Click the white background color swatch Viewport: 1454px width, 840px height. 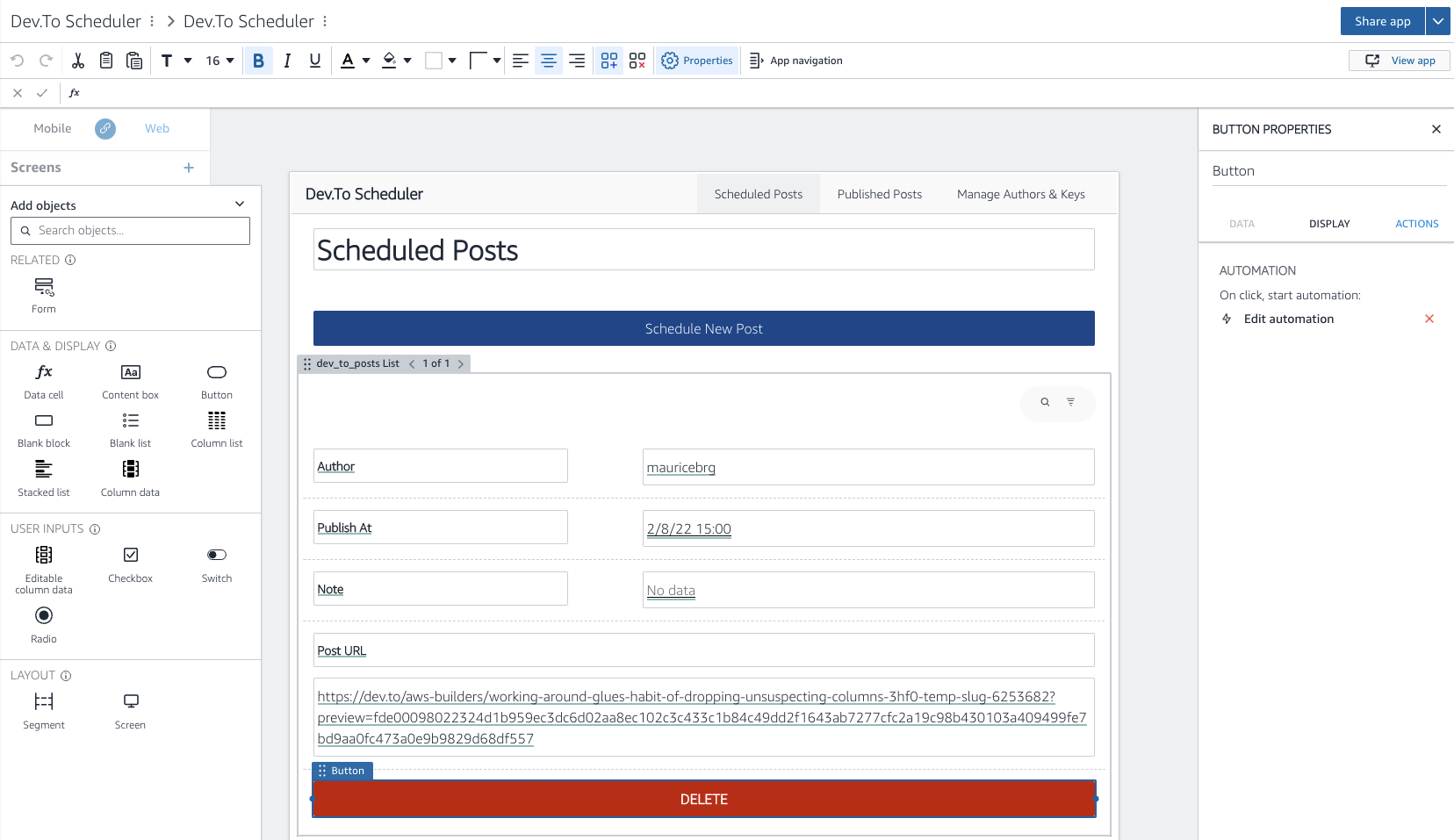[x=434, y=61]
